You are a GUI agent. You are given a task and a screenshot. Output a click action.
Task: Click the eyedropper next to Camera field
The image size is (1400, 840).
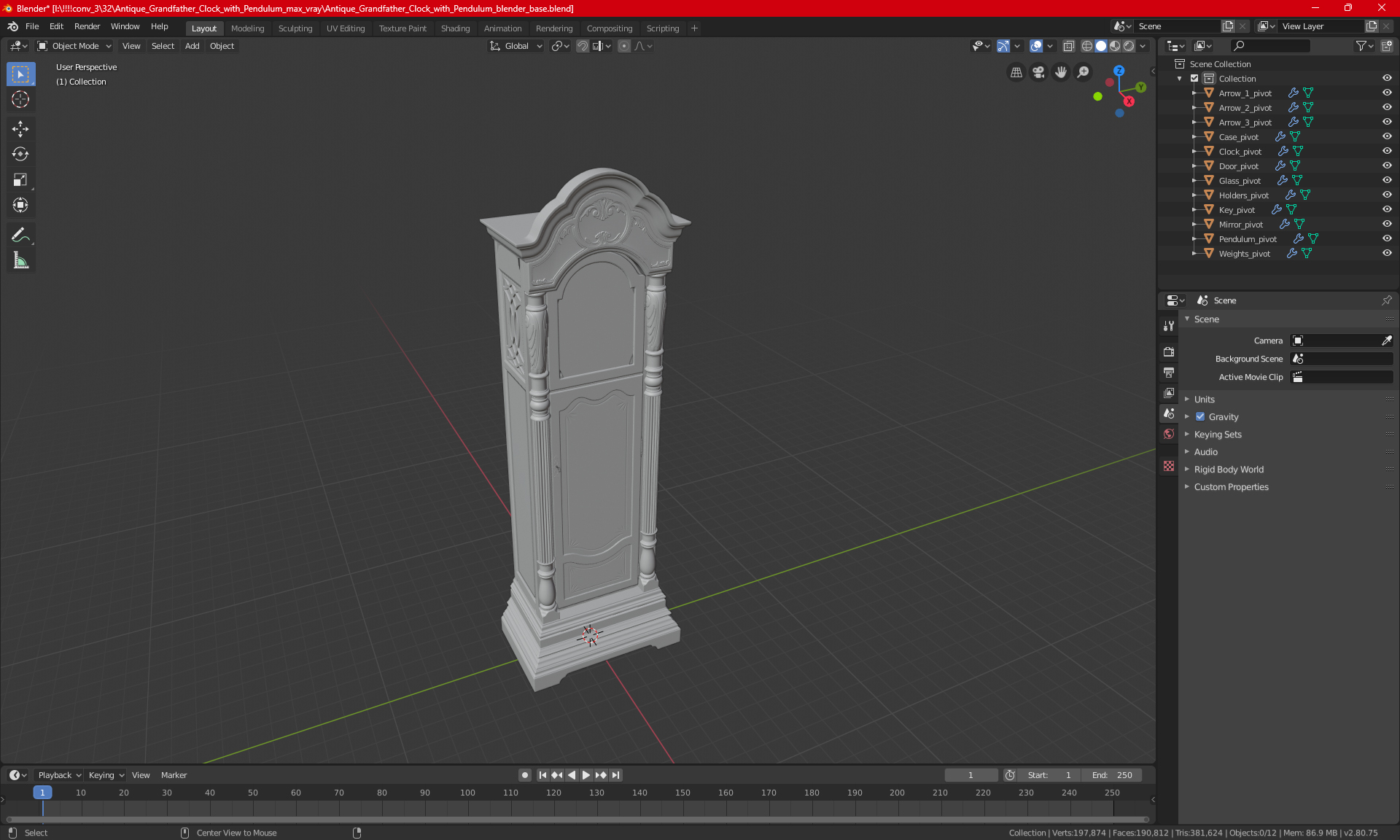[x=1386, y=341]
